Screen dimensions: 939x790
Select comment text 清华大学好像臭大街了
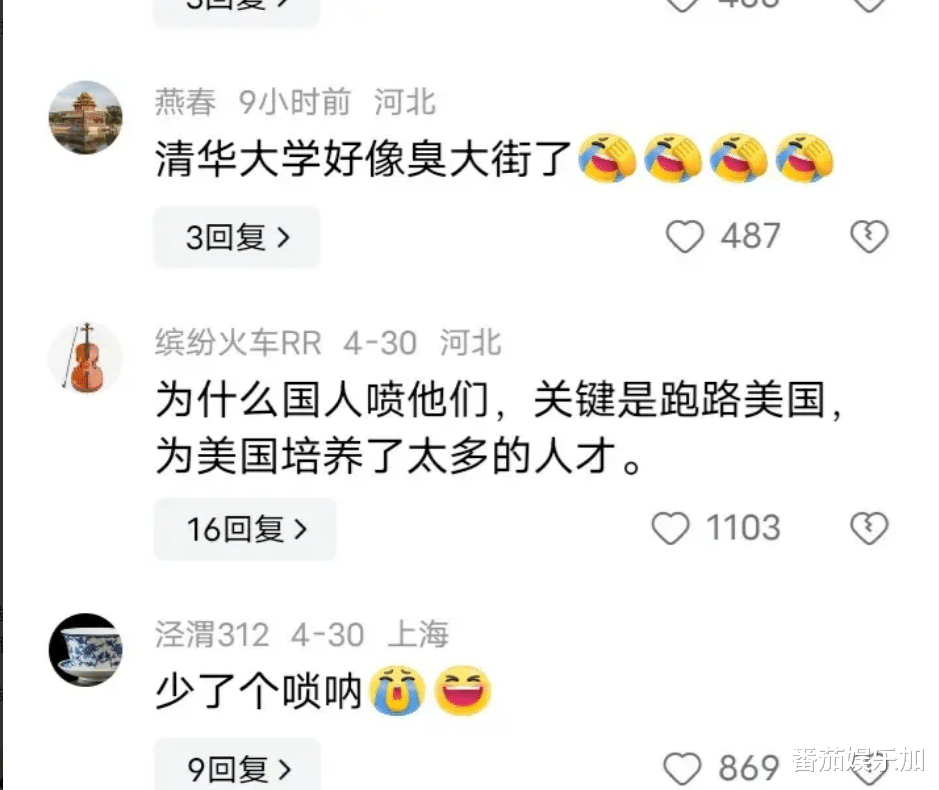364,159
